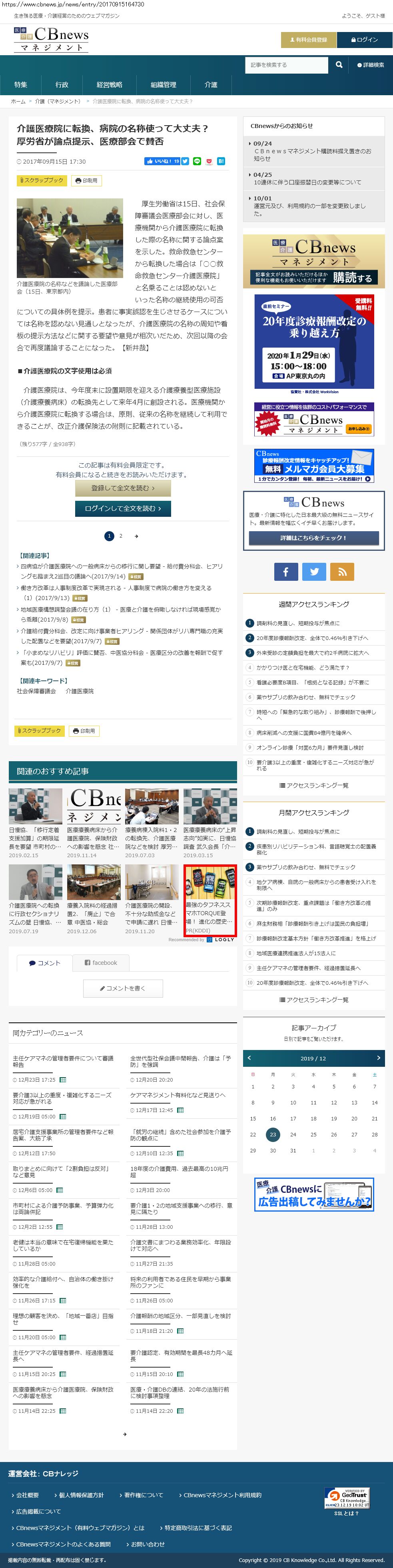Open the RSS feed orange button
The image size is (393, 1568).
[x=342, y=572]
